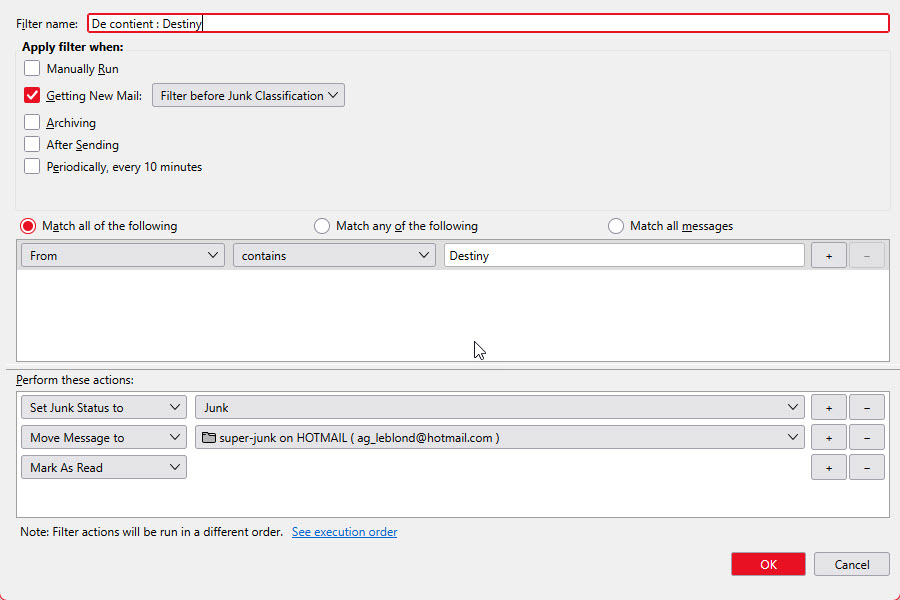Screen dimensions: 900x600
Task: Uncheck the Getting New Mail checkbox
Action: 32,96
